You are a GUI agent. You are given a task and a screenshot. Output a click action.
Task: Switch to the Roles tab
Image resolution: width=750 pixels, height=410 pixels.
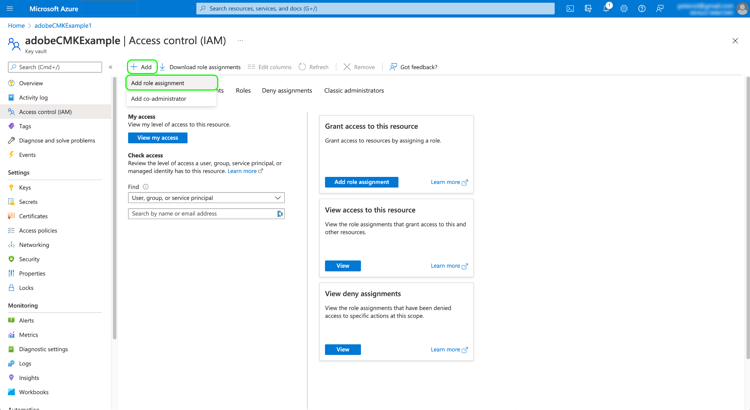pyautogui.click(x=243, y=90)
